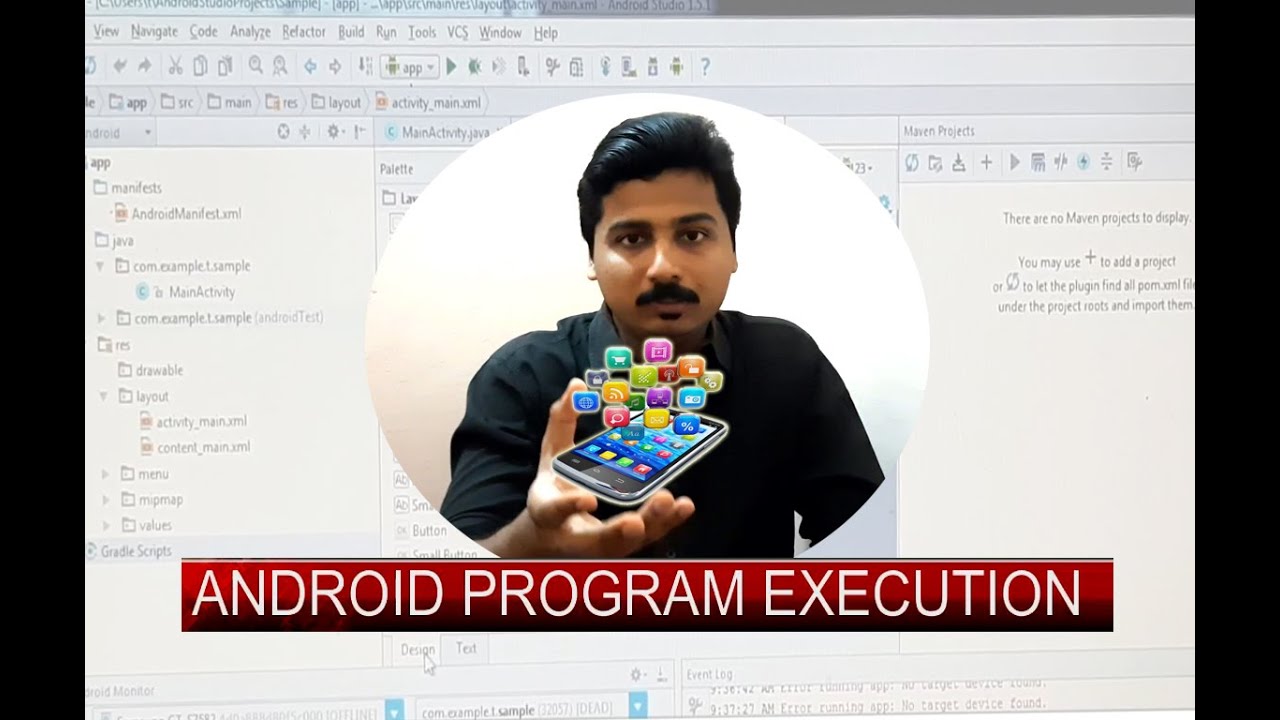Switch to the Design editor tab
The width and height of the screenshot is (1280, 720).
418,649
